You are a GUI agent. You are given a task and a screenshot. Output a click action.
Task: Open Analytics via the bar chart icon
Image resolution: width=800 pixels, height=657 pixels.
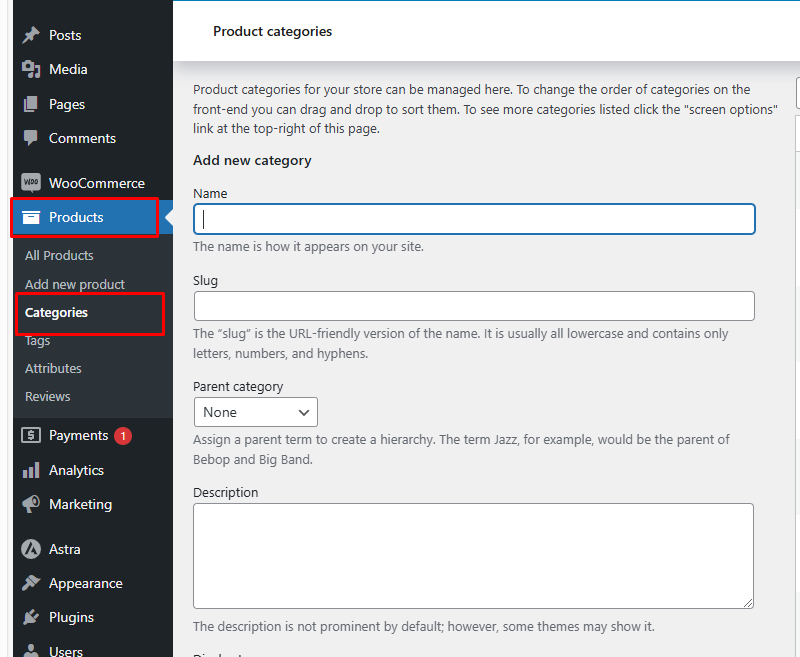pyautogui.click(x=30, y=470)
